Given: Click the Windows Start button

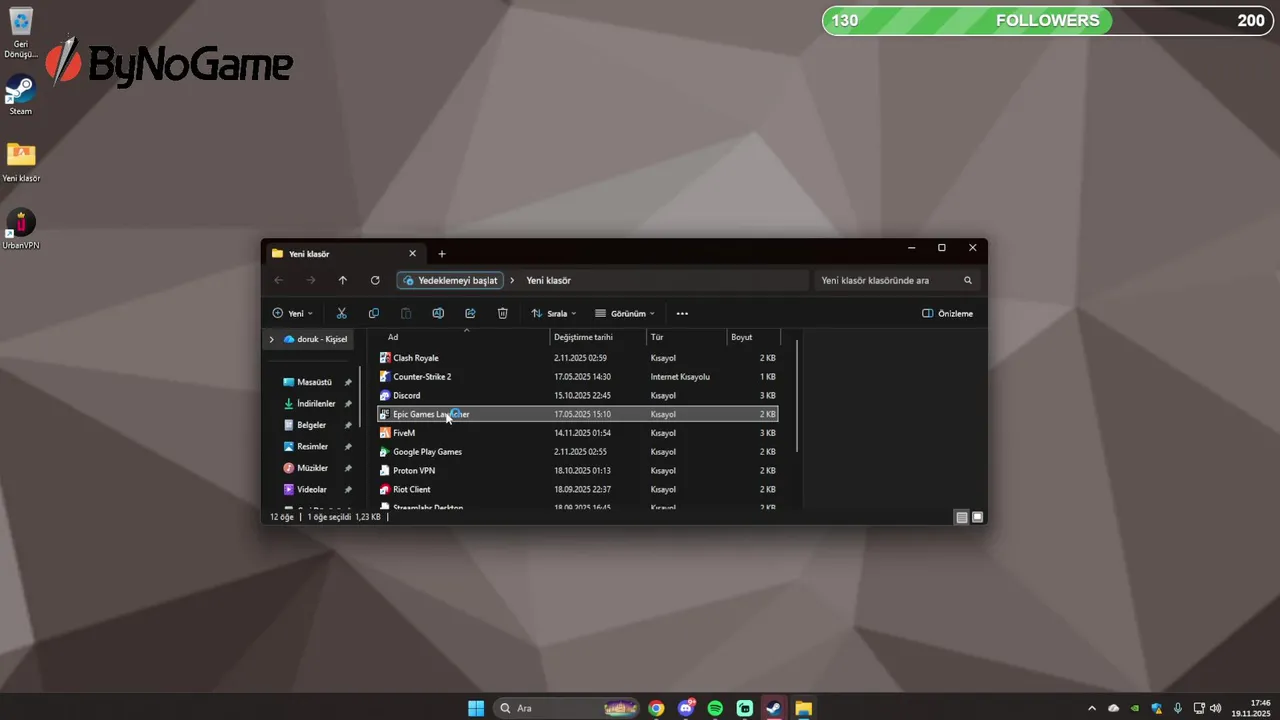Looking at the screenshot, I should (476, 708).
